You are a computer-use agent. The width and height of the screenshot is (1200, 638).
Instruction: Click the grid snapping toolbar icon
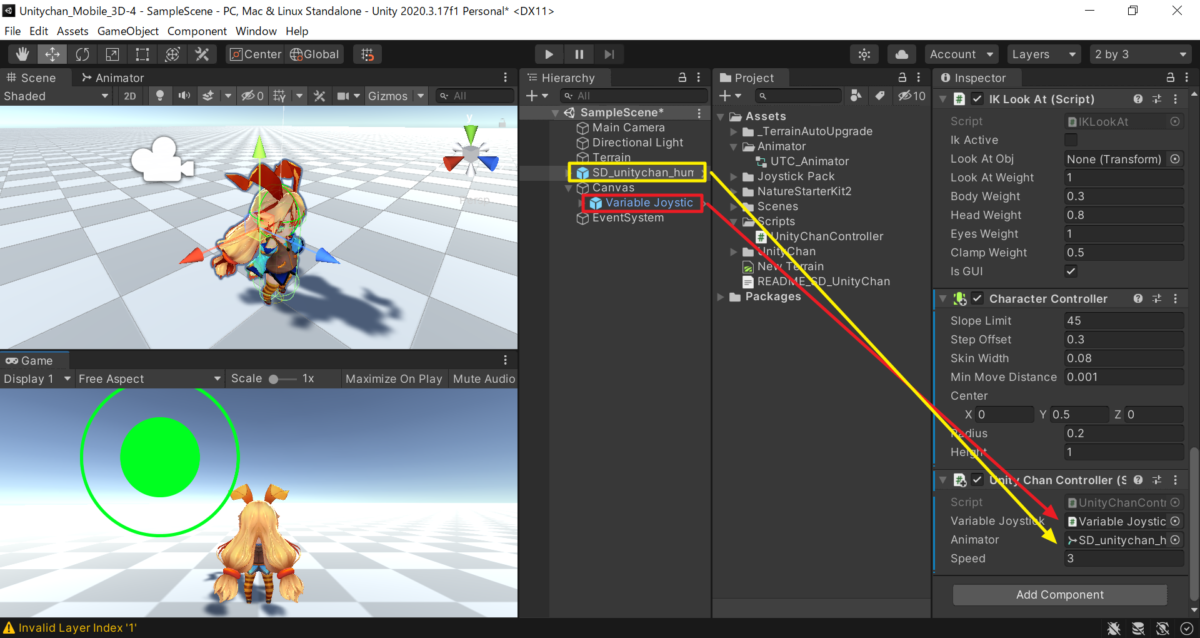(x=368, y=54)
